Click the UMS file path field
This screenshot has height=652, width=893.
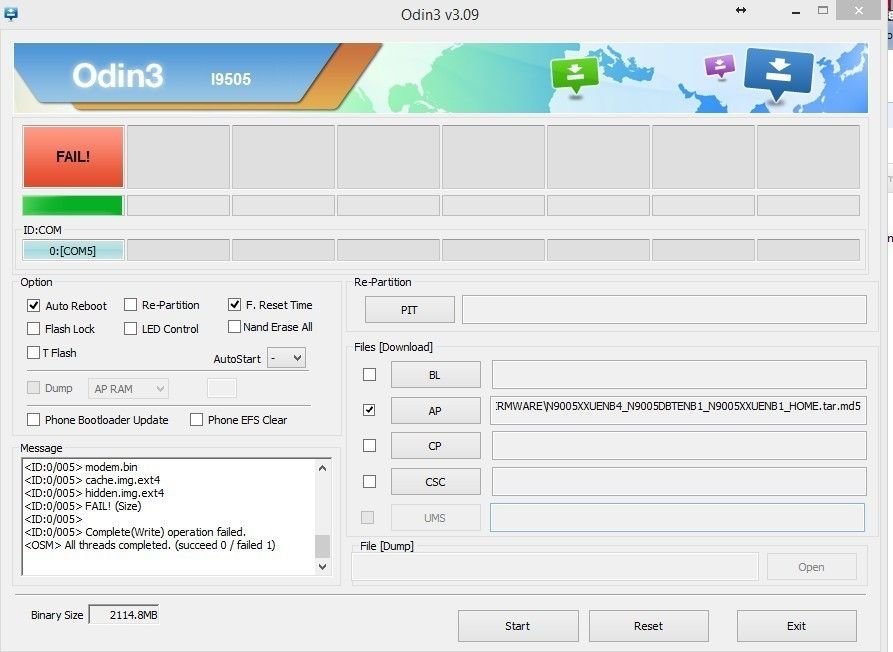[677, 518]
